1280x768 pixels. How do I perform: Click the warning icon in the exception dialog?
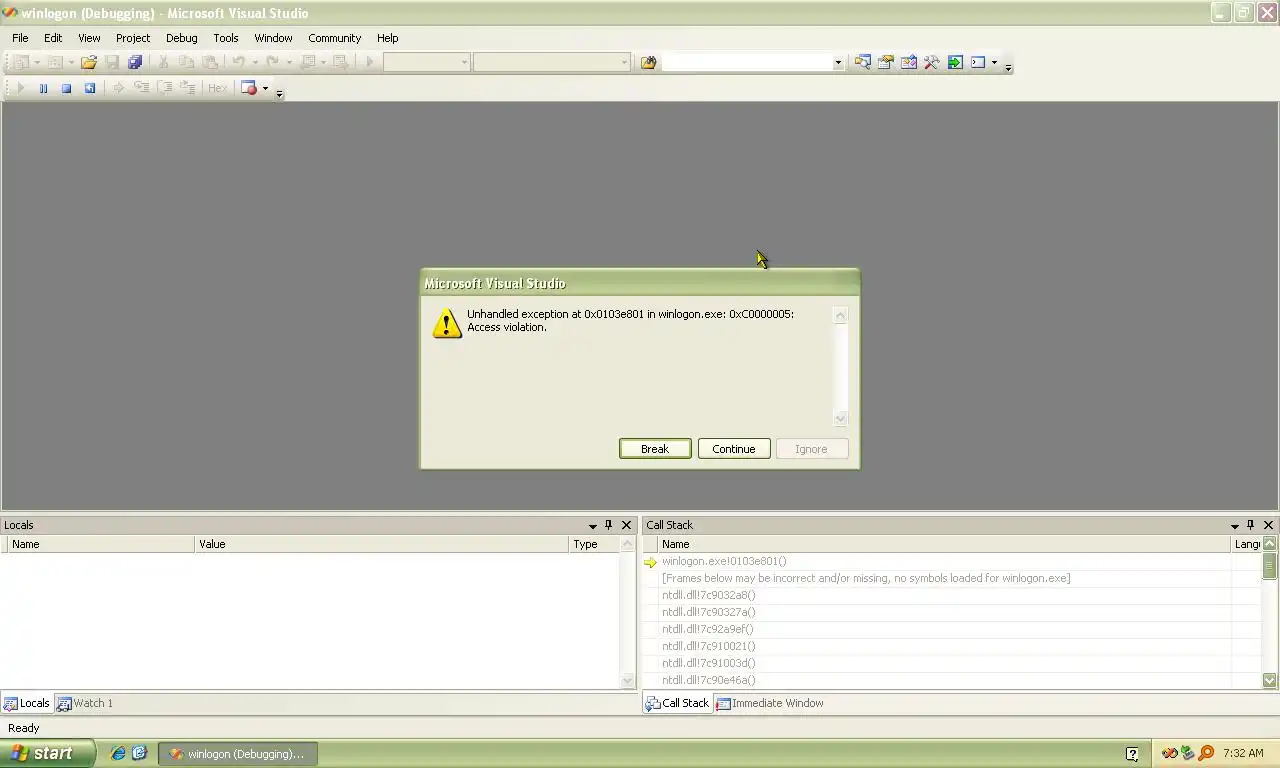(447, 323)
